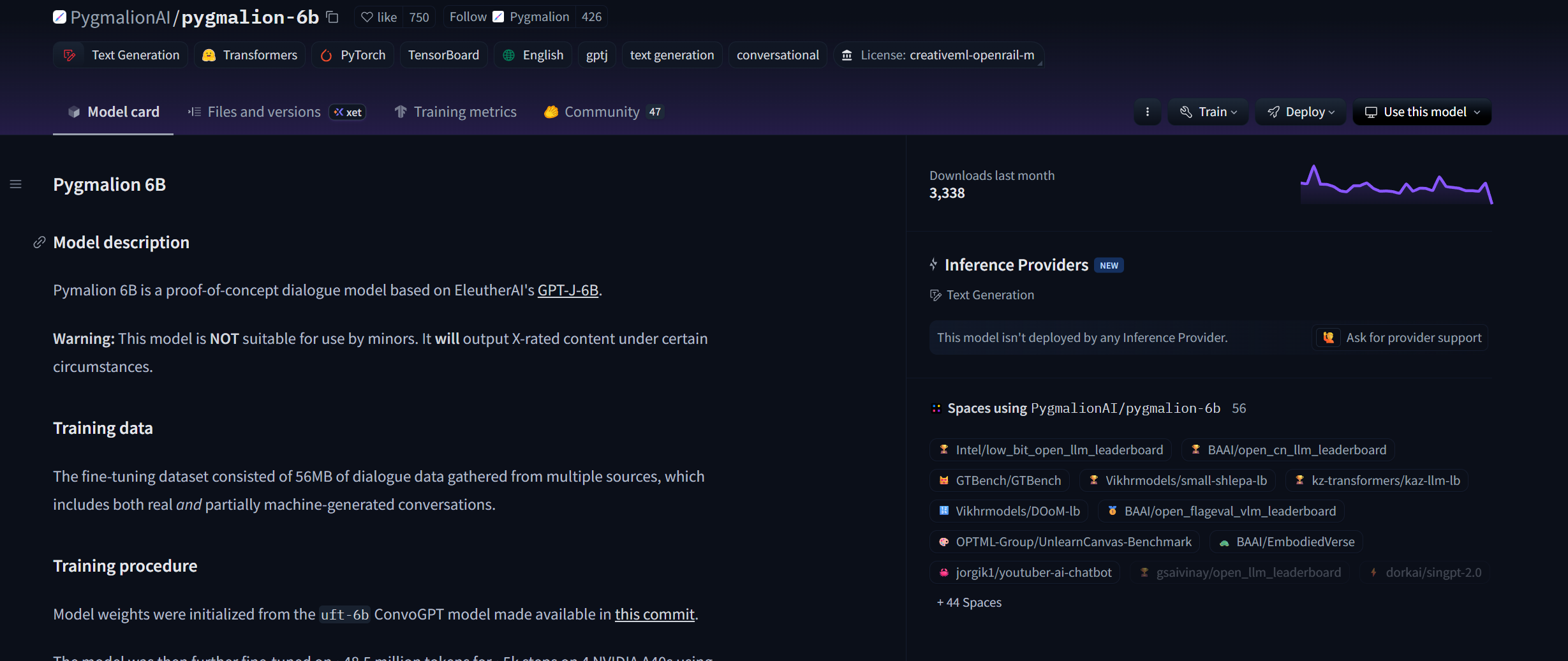Image resolution: width=1568 pixels, height=661 pixels.
Task: Click the Downloads last month value 3,338
Action: 947,193
